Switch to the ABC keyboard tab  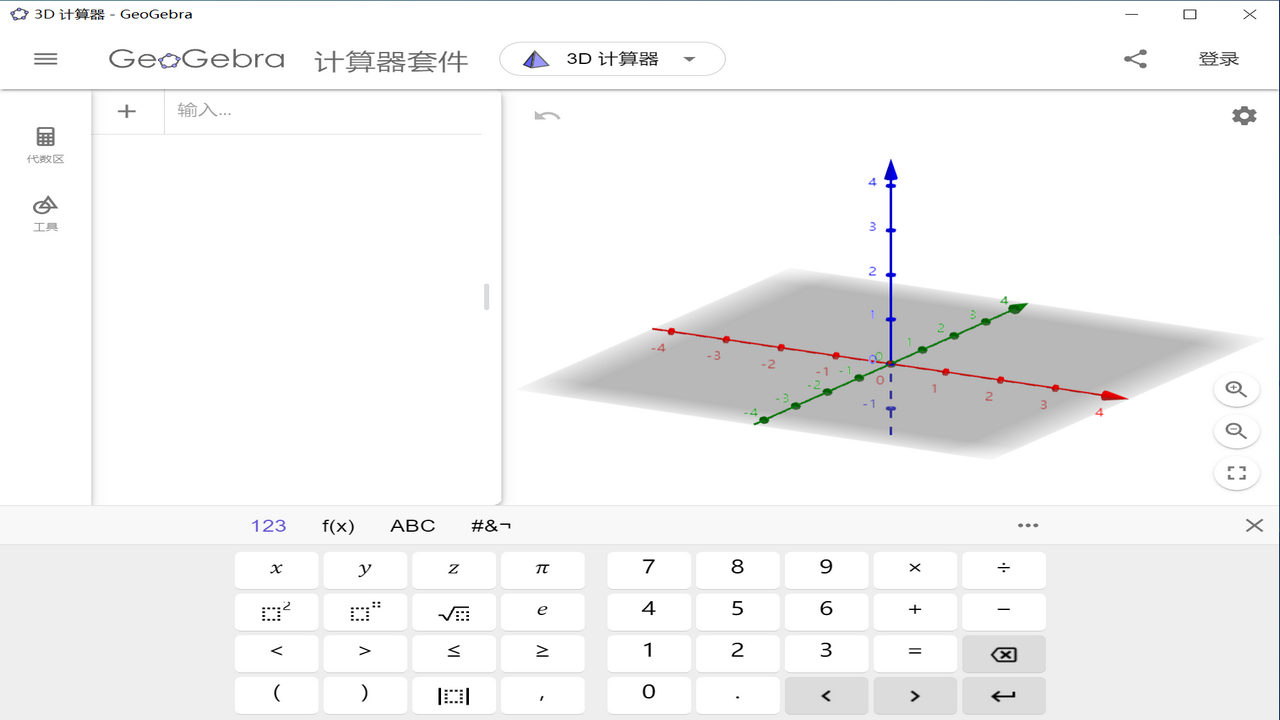[x=412, y=525]
